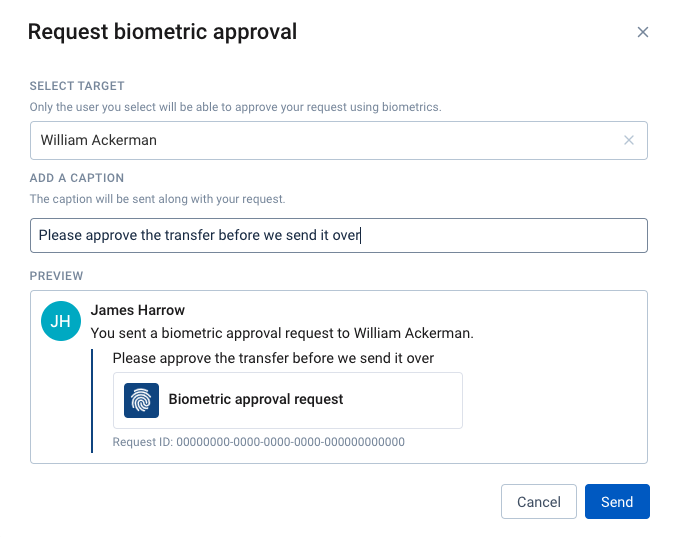Screen dimensions: 675x537
Task: Click the dialog title heading
Action: [x=162, y=32]
